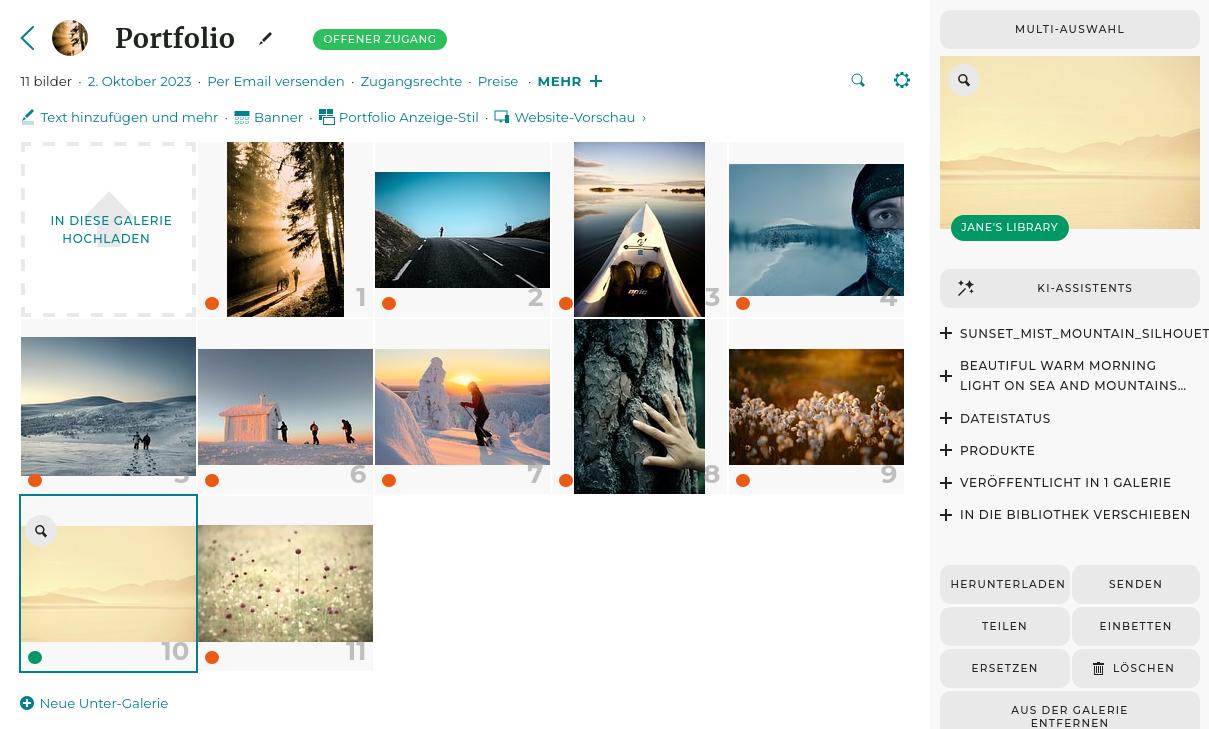Click magnifier icon on preview image in sidebar
The image size is (1209, 729).
[x=964, y=80]
